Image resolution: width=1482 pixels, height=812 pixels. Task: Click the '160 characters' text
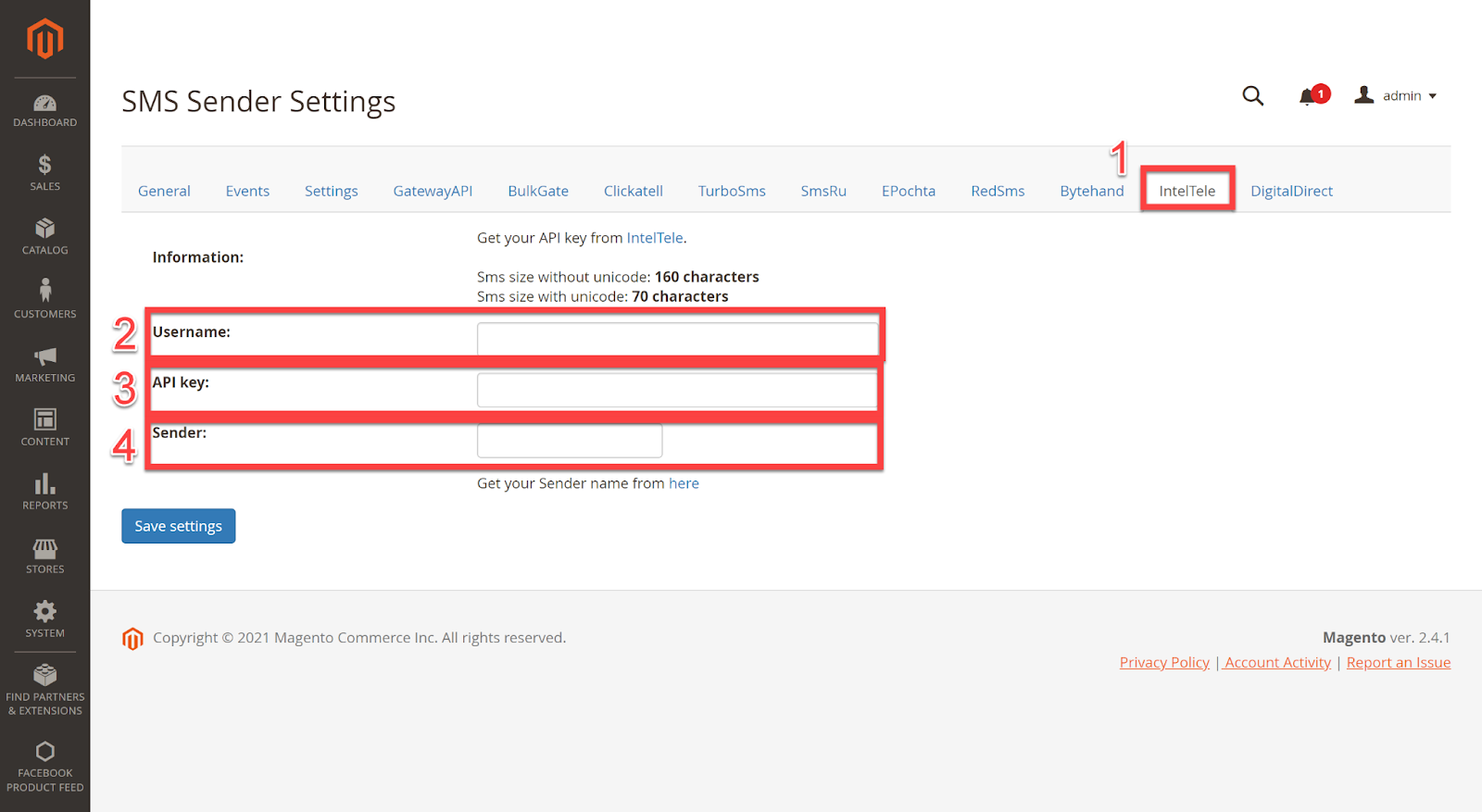click(707, 277)
